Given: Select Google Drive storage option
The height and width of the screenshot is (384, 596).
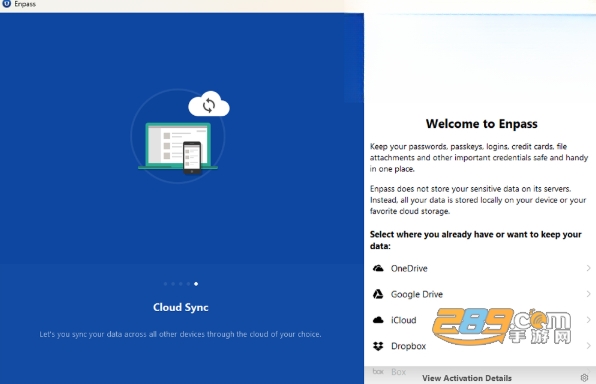Looking at the screenshot, I should point(481,294).
